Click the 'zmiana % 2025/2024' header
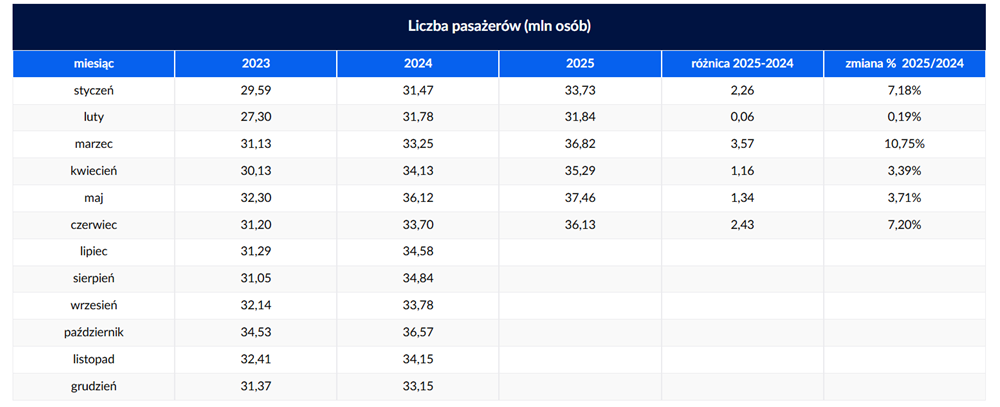 904,64
